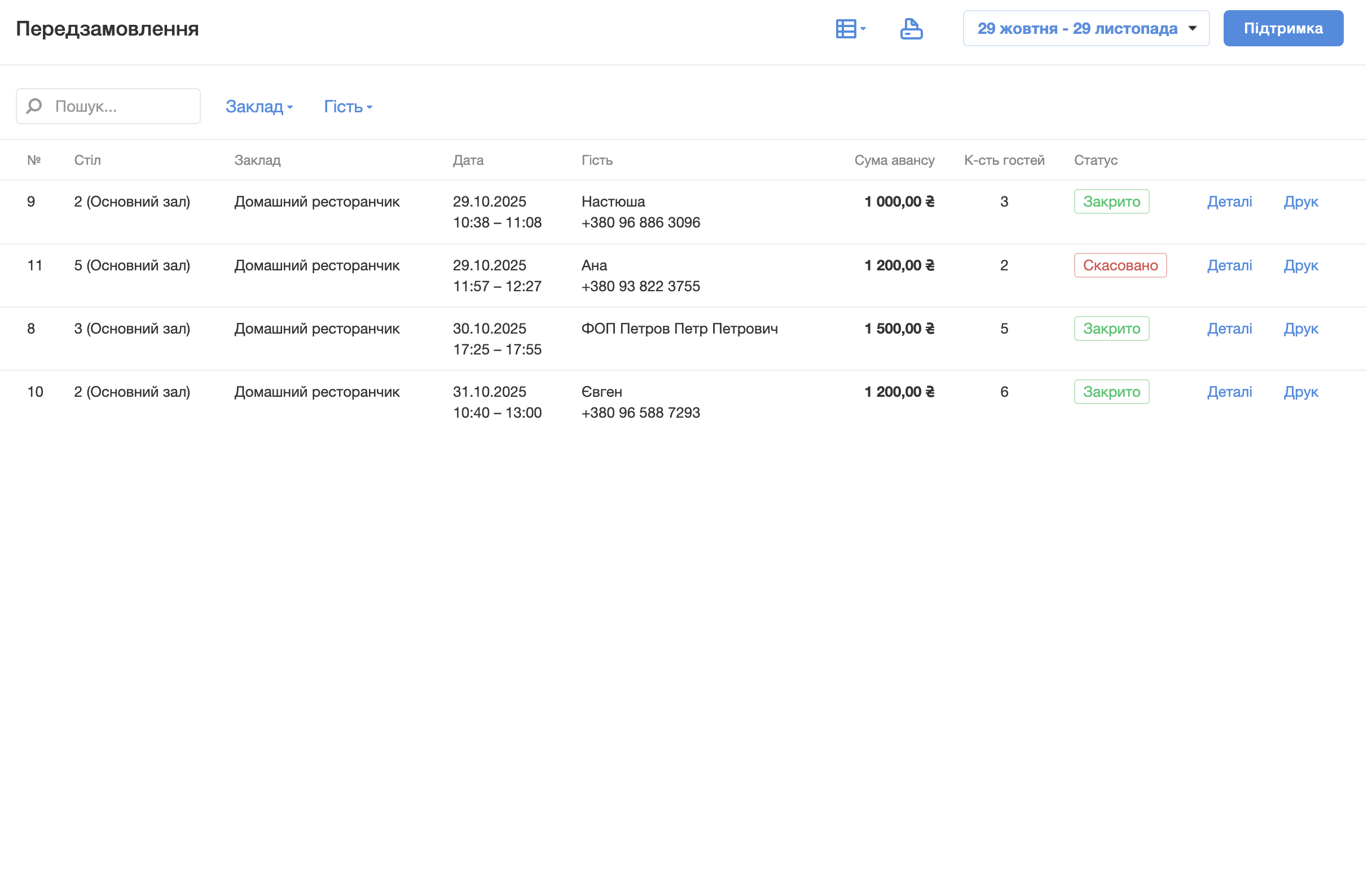
Task: Expand the Гість filter dropdown
Action: pyautogui.click(x=348, y=107)
